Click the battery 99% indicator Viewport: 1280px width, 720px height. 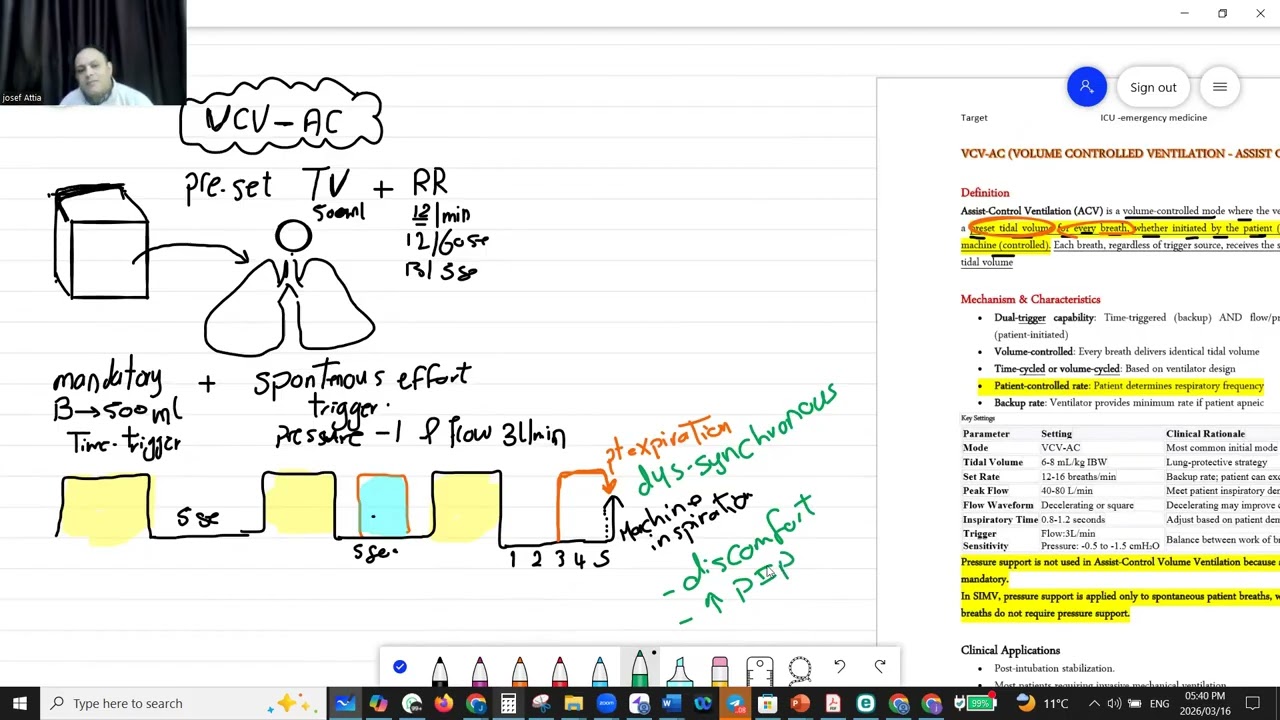tap(974, 703)
